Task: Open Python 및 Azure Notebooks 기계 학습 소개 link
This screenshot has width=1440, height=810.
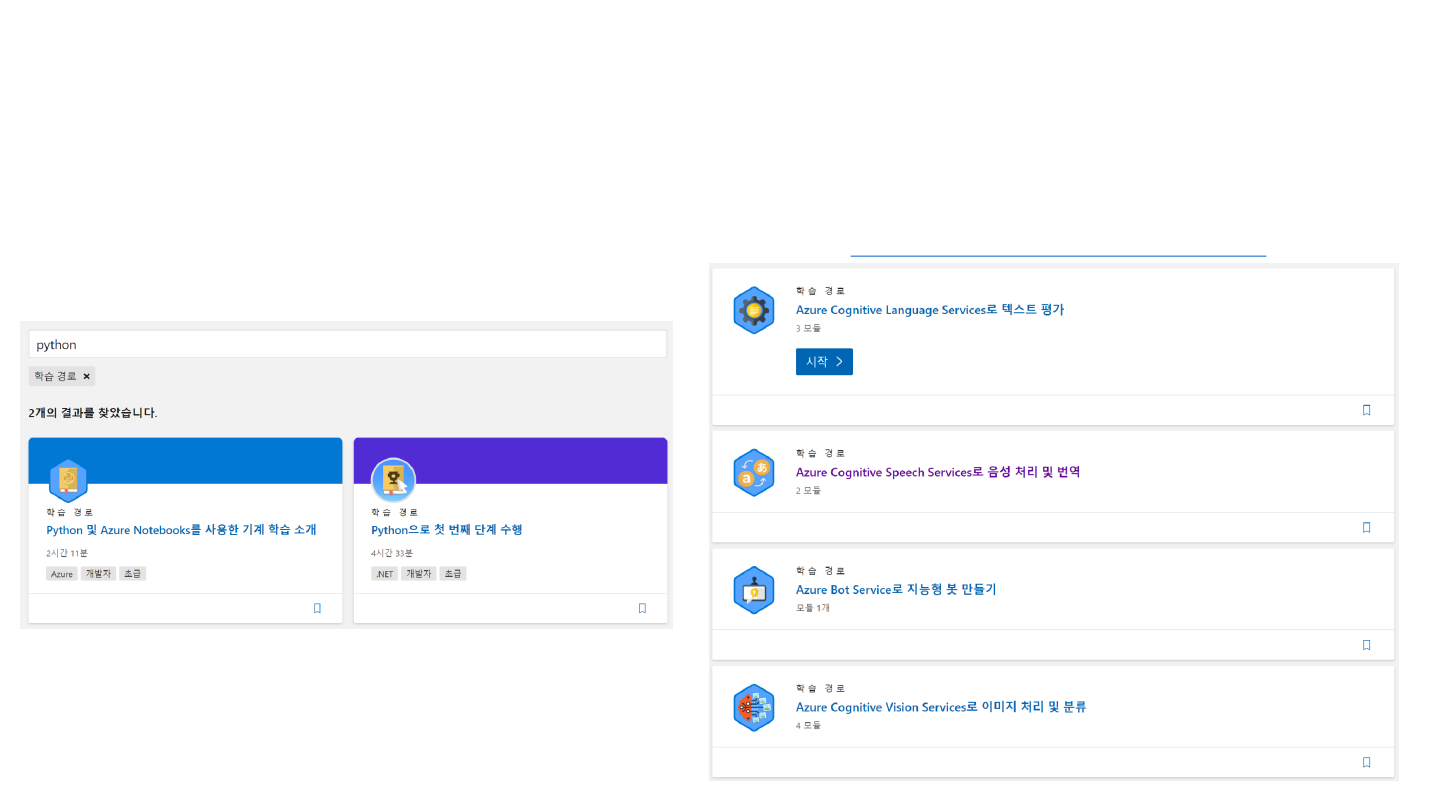Action: tap(181, 530)
